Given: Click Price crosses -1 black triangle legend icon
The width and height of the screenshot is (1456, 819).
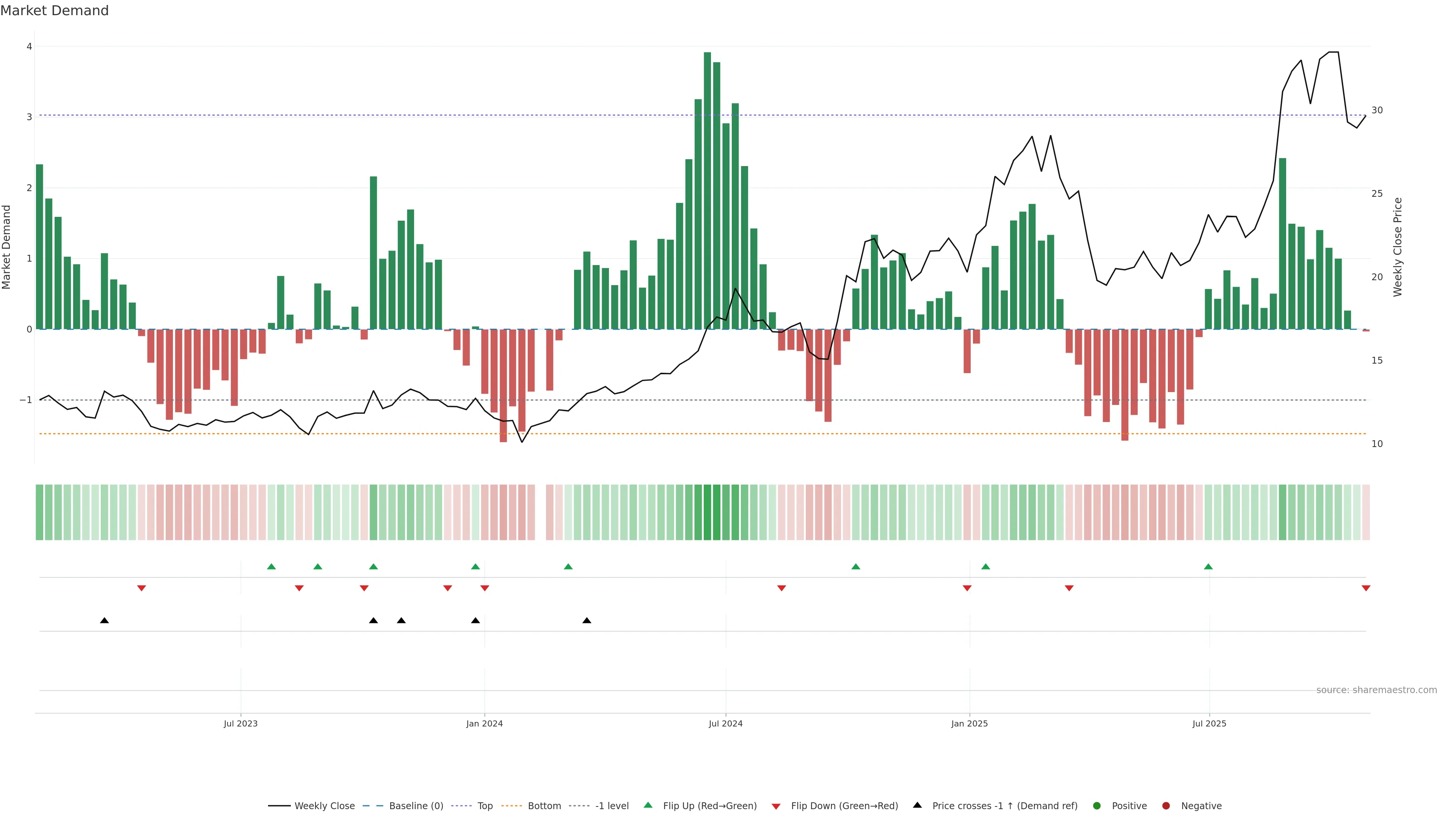Looking at the screenshot, I should 917,805.
